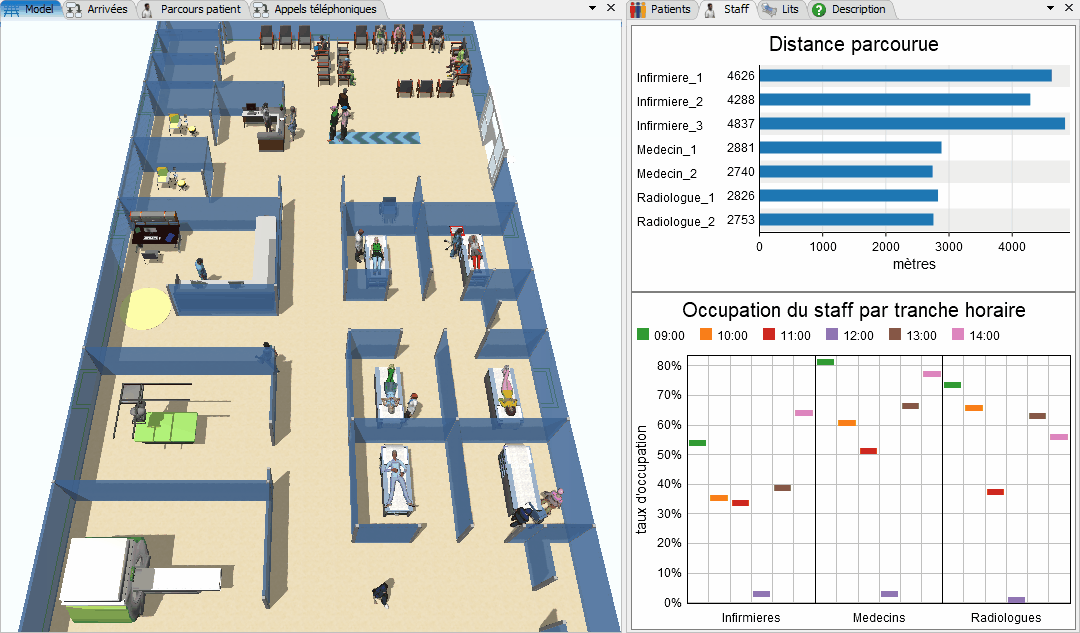The image size is (1080, 633).
Task: Click the yellow circular floor marker
Action: point(146,308)
